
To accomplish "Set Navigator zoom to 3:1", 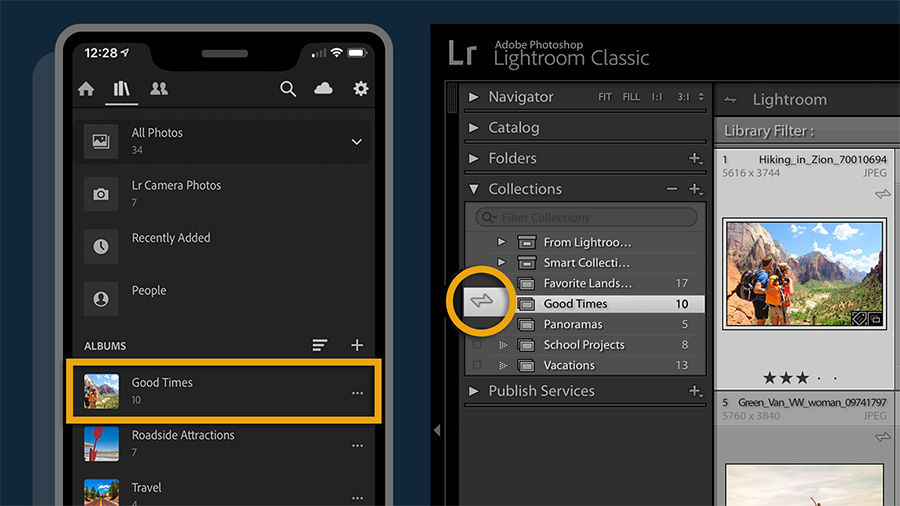I will (x=683, y=97).
